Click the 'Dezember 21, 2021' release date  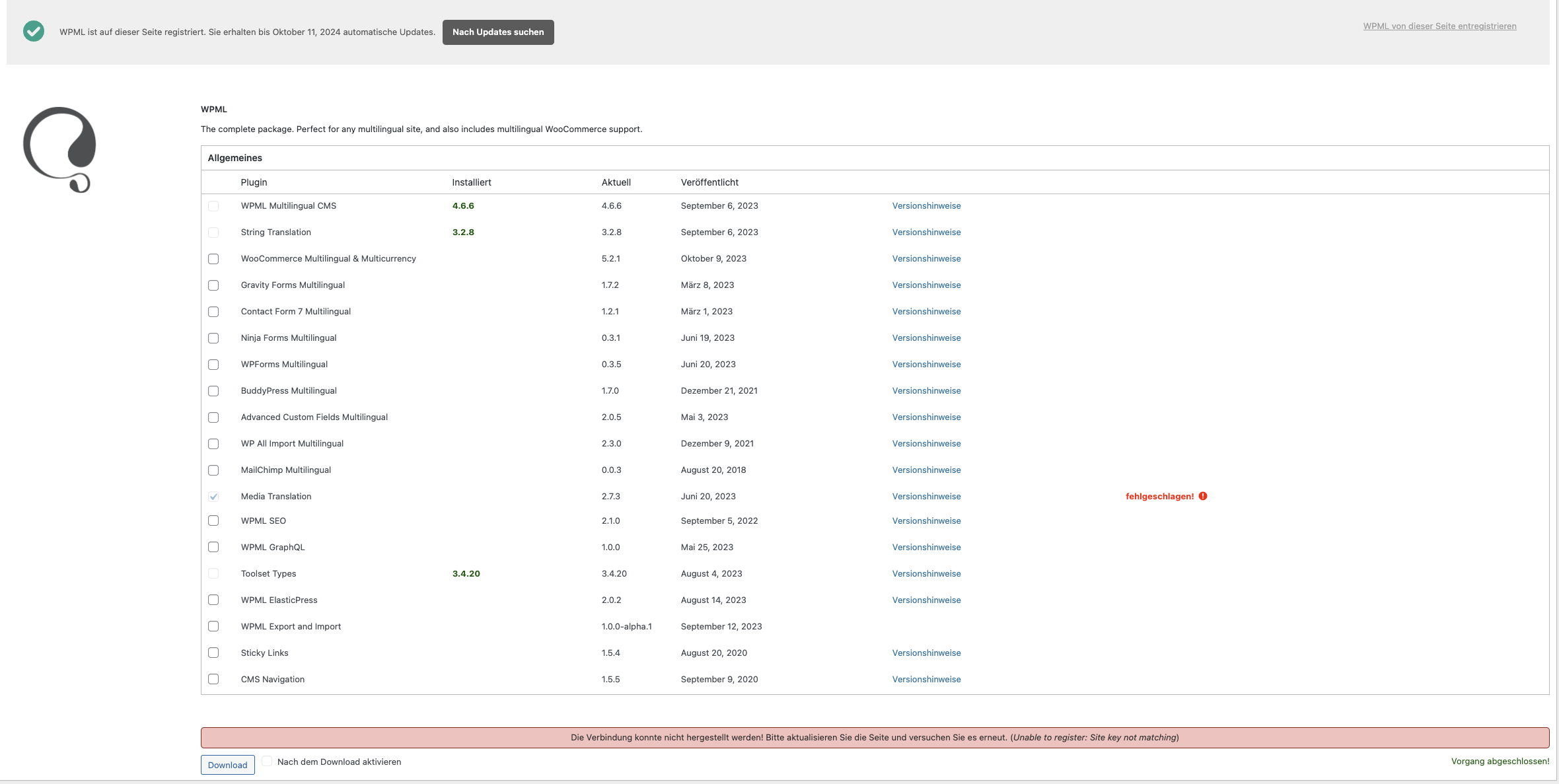click(x=719, y=391)
